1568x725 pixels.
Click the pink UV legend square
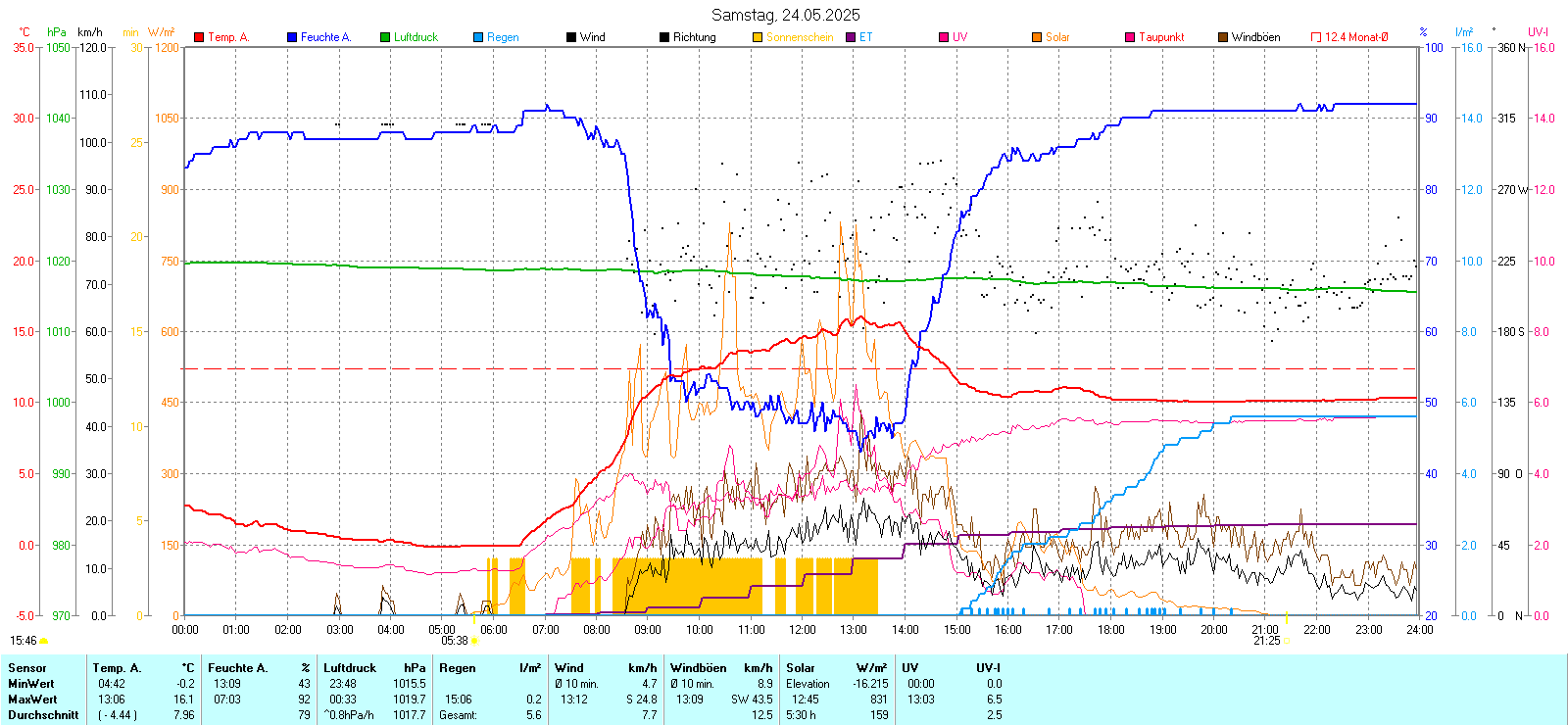pos(944,37)
